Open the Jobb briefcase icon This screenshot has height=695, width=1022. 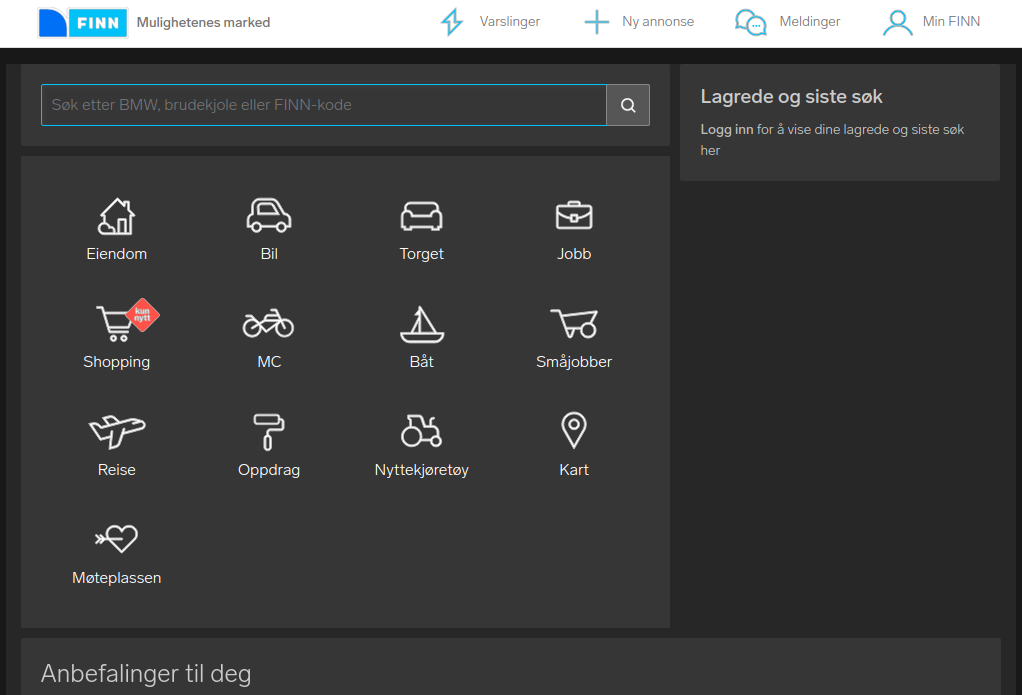click(574, 216)
